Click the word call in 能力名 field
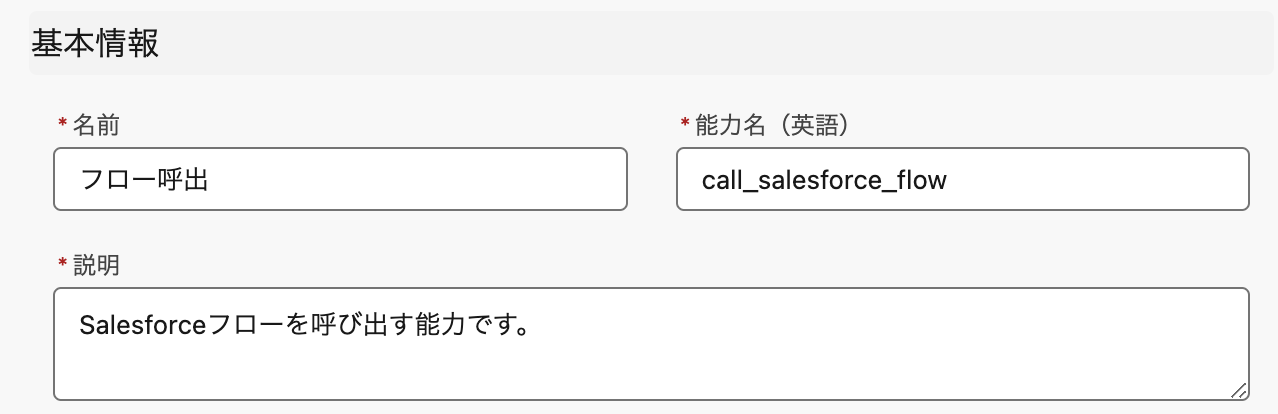The image size is (1278, 414). 720,180
